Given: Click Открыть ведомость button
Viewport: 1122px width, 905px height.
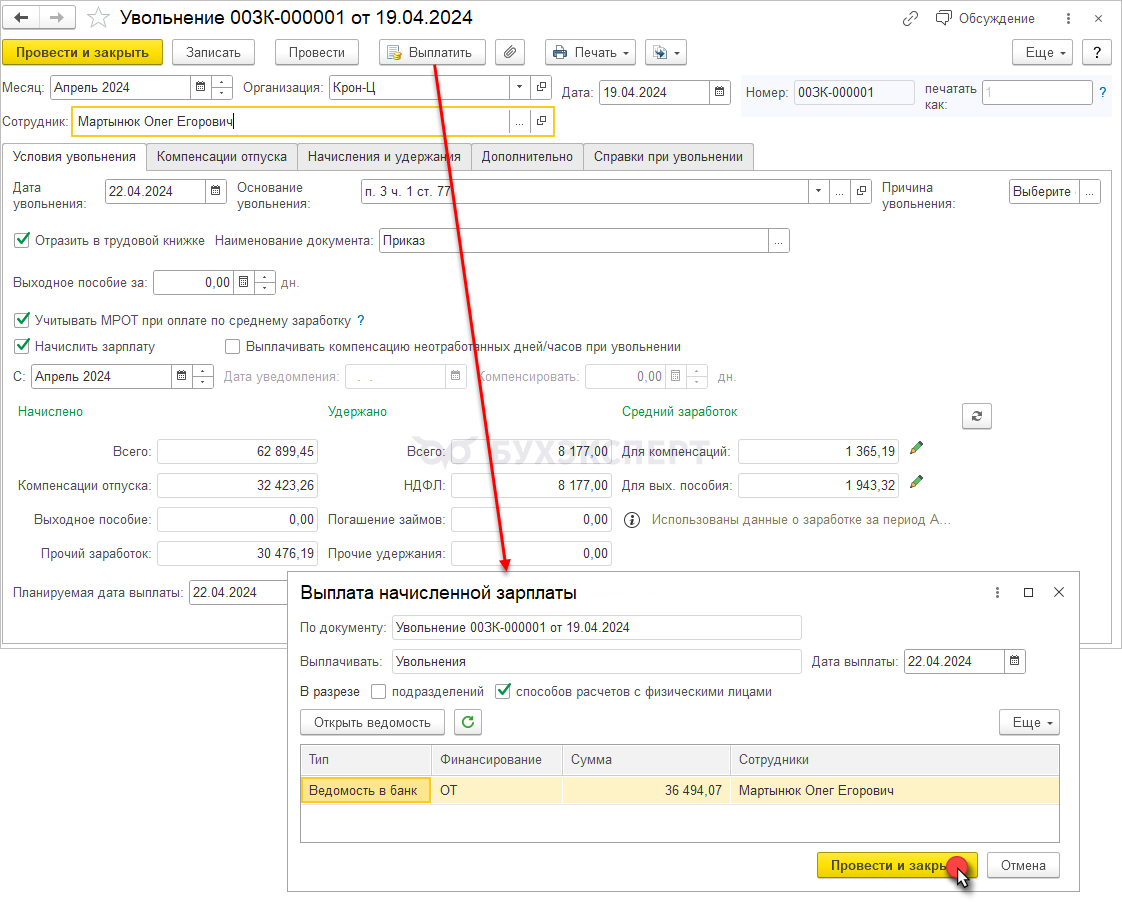Looking at the screenshot, I should (372, 722).
